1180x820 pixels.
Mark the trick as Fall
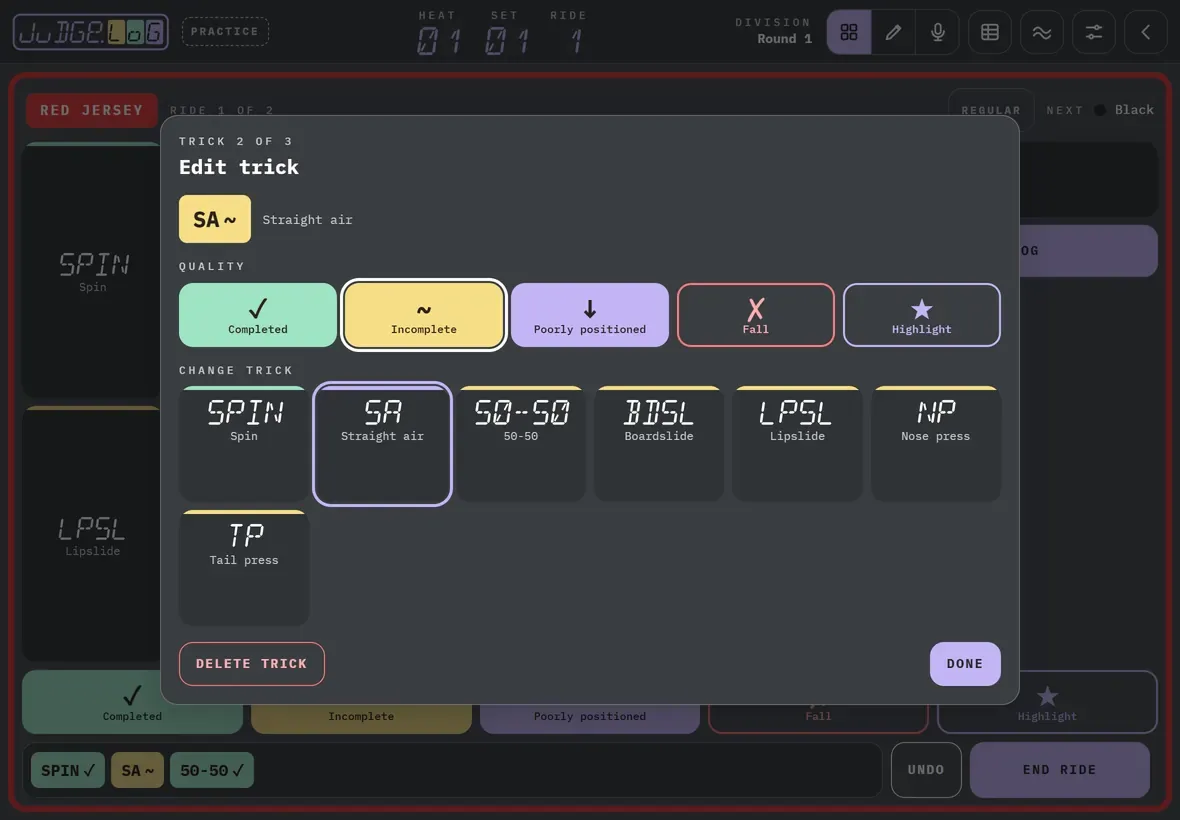756,315
